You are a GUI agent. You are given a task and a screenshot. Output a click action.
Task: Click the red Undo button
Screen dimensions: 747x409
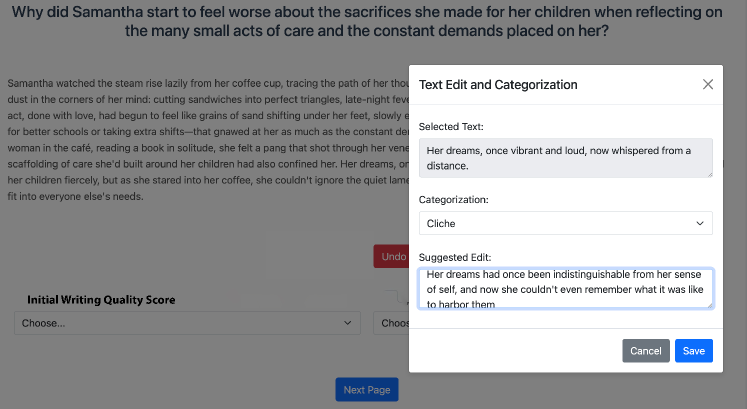(x=391, y=257)
